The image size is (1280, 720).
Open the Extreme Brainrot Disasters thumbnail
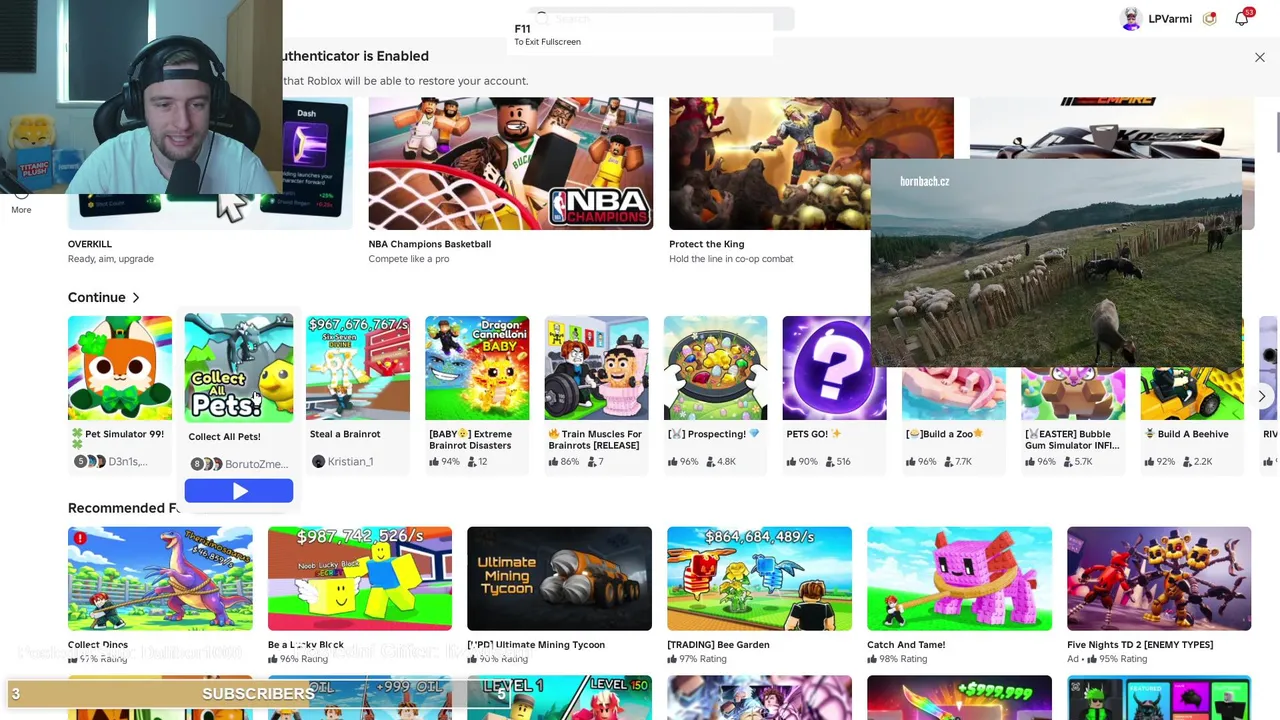coord(477,368)
